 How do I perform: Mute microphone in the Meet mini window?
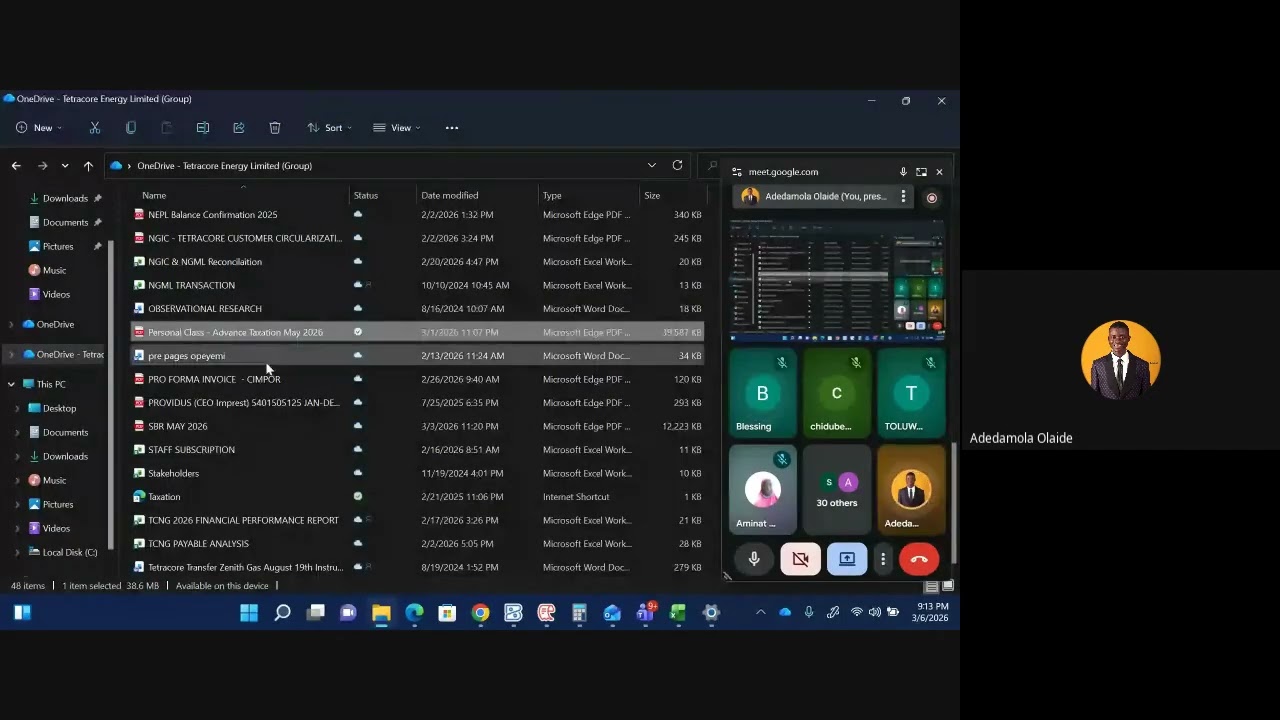tap(754, 560)
